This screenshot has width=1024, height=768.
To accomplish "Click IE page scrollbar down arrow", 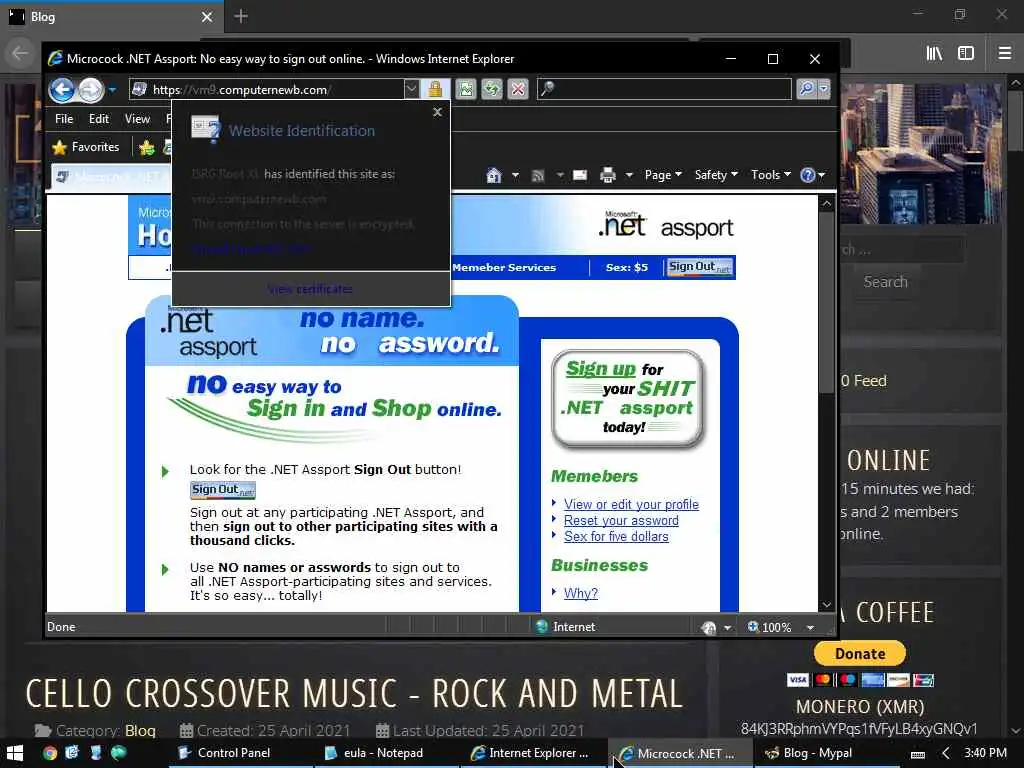I will coord(827,605).
